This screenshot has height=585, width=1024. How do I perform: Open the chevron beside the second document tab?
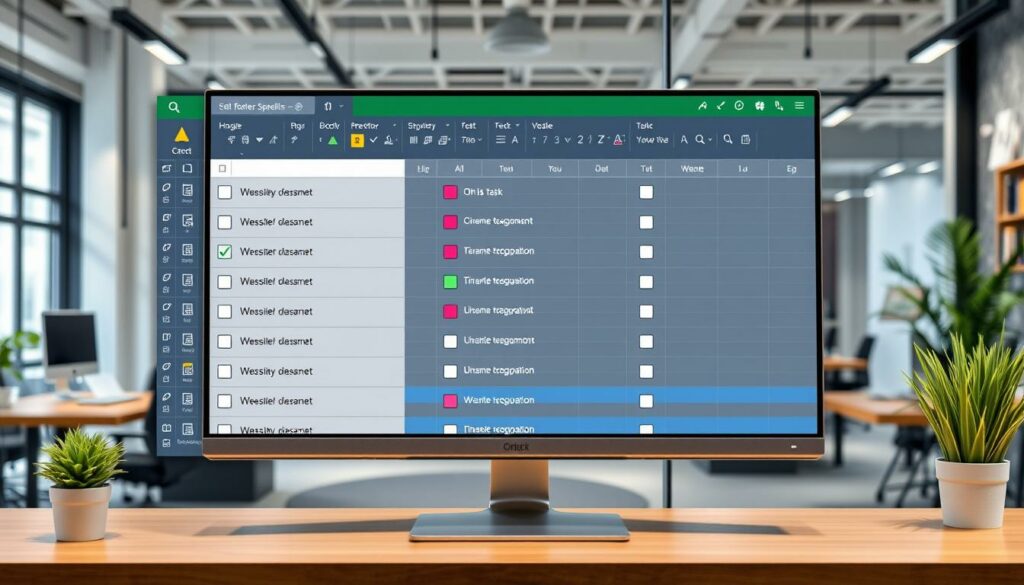pyautogui.click(x=341, y=106)
